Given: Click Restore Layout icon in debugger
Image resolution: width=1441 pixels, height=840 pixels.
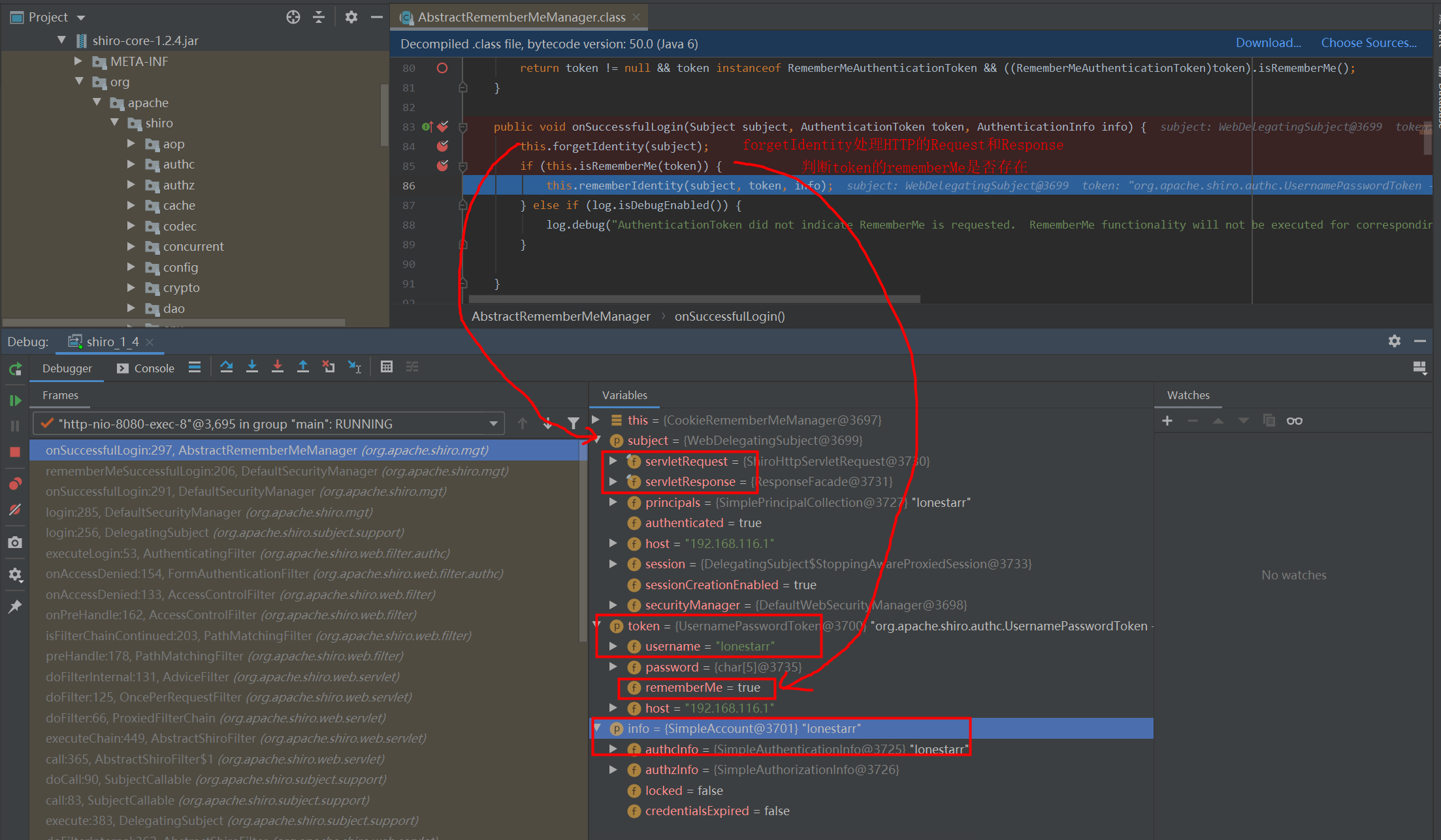Looking at the screenshot, I should coord(1419,368).
